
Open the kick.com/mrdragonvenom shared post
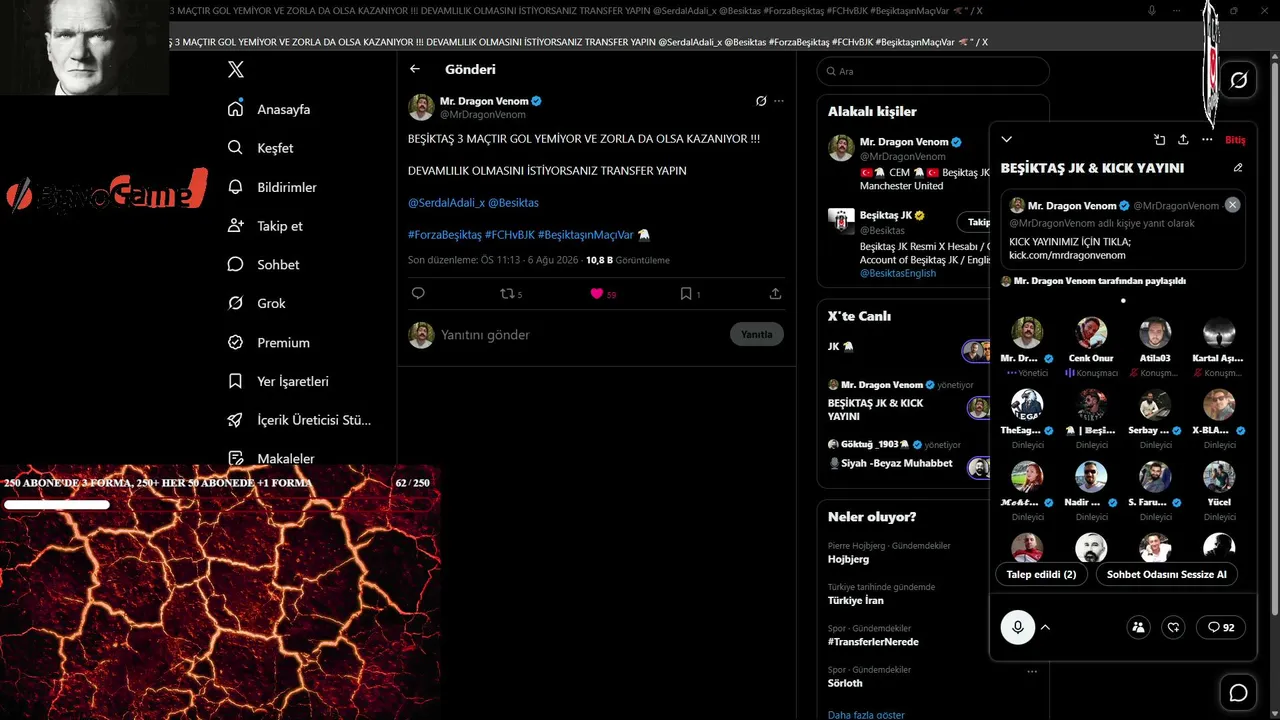[x=1123, y=229]
